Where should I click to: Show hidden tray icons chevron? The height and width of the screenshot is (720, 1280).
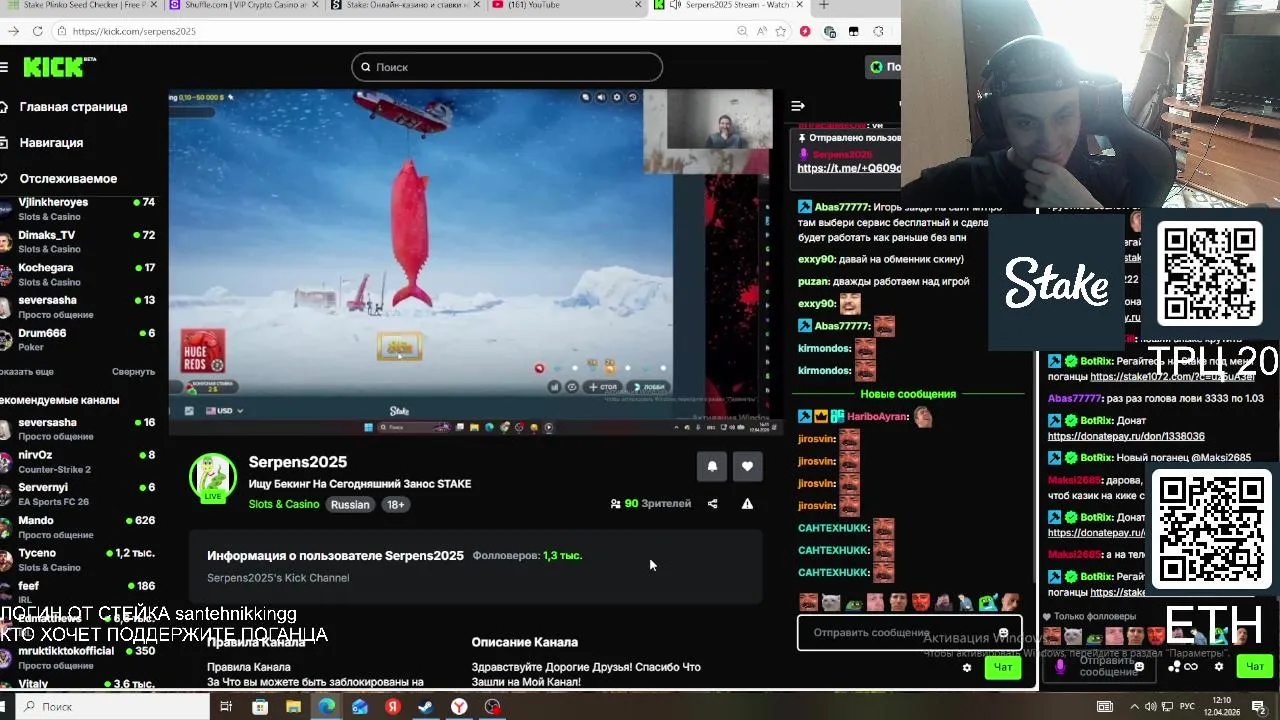1135,707
